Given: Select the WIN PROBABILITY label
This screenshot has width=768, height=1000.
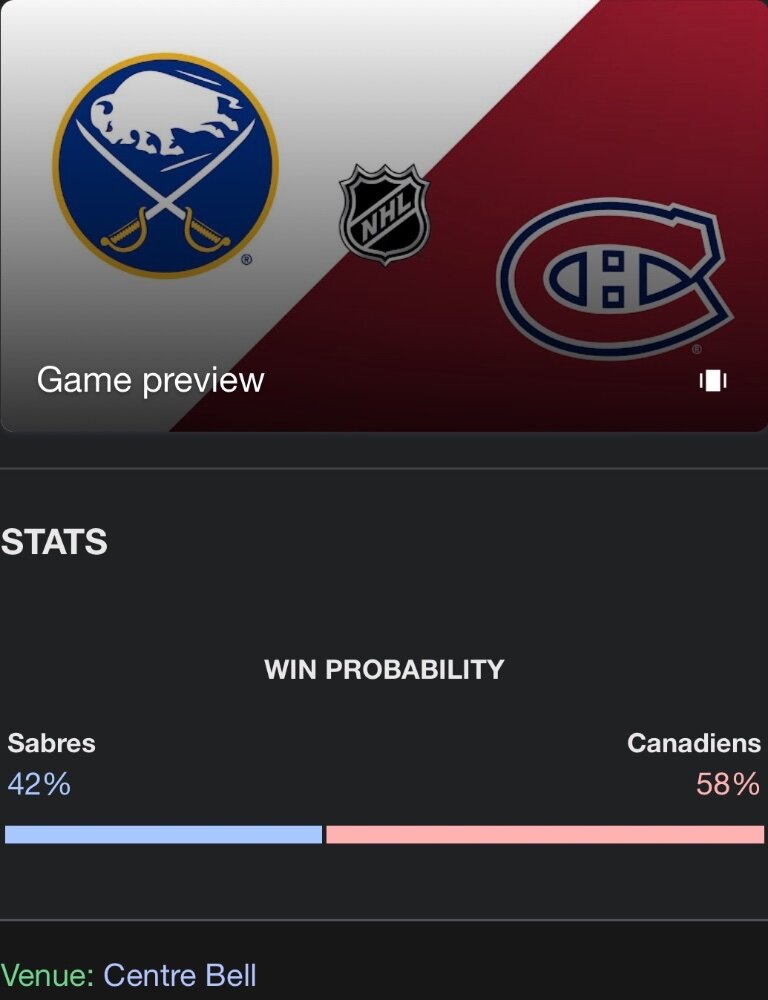Looking at the screenshot, I should tap(384, 669).
